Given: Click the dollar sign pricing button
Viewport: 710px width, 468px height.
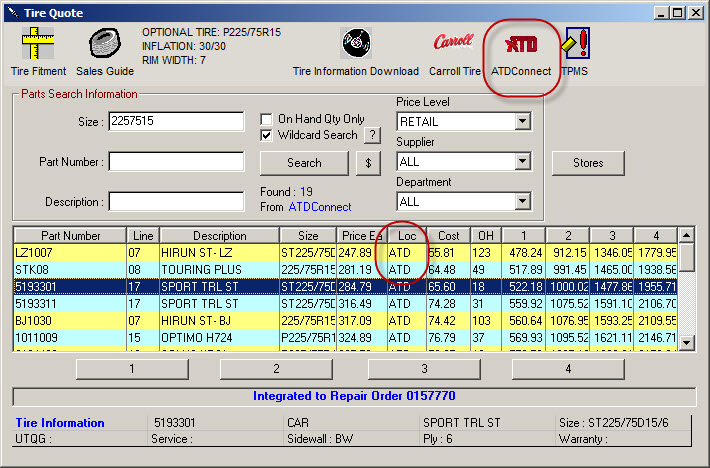Looking at the screenshot, I should (368, 163).
